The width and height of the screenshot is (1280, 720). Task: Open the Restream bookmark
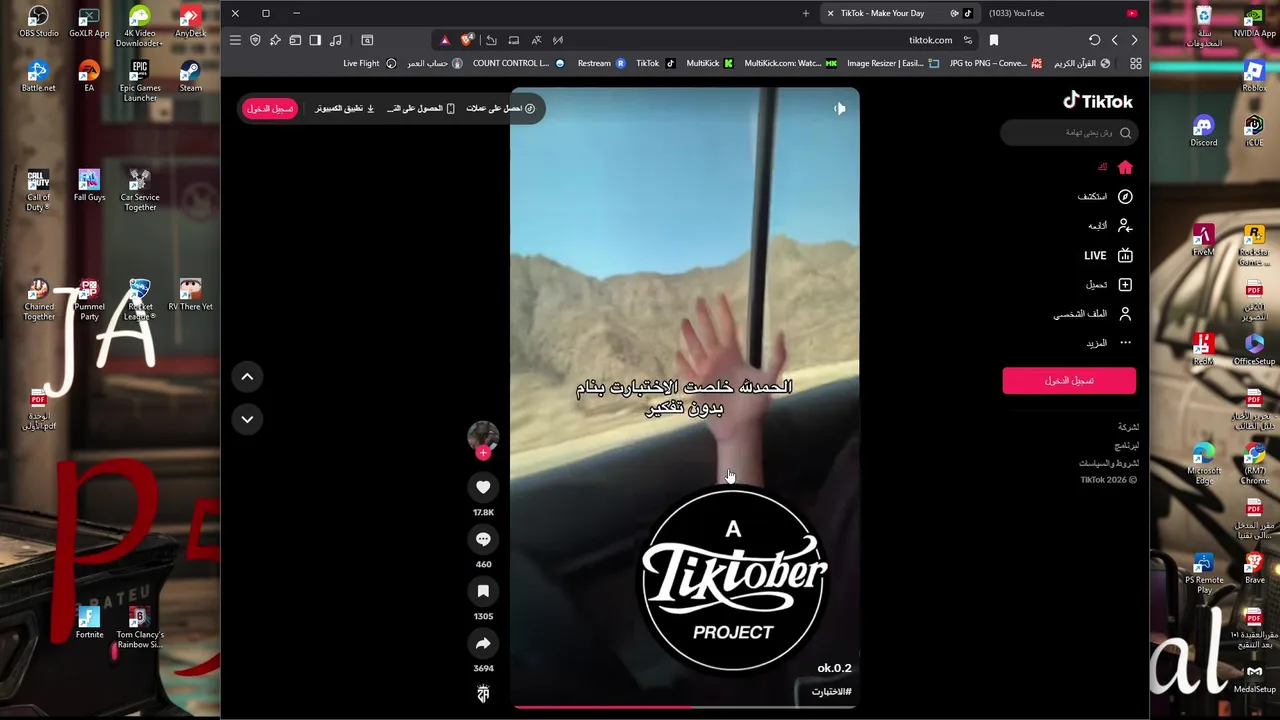[x=601, y=63]
